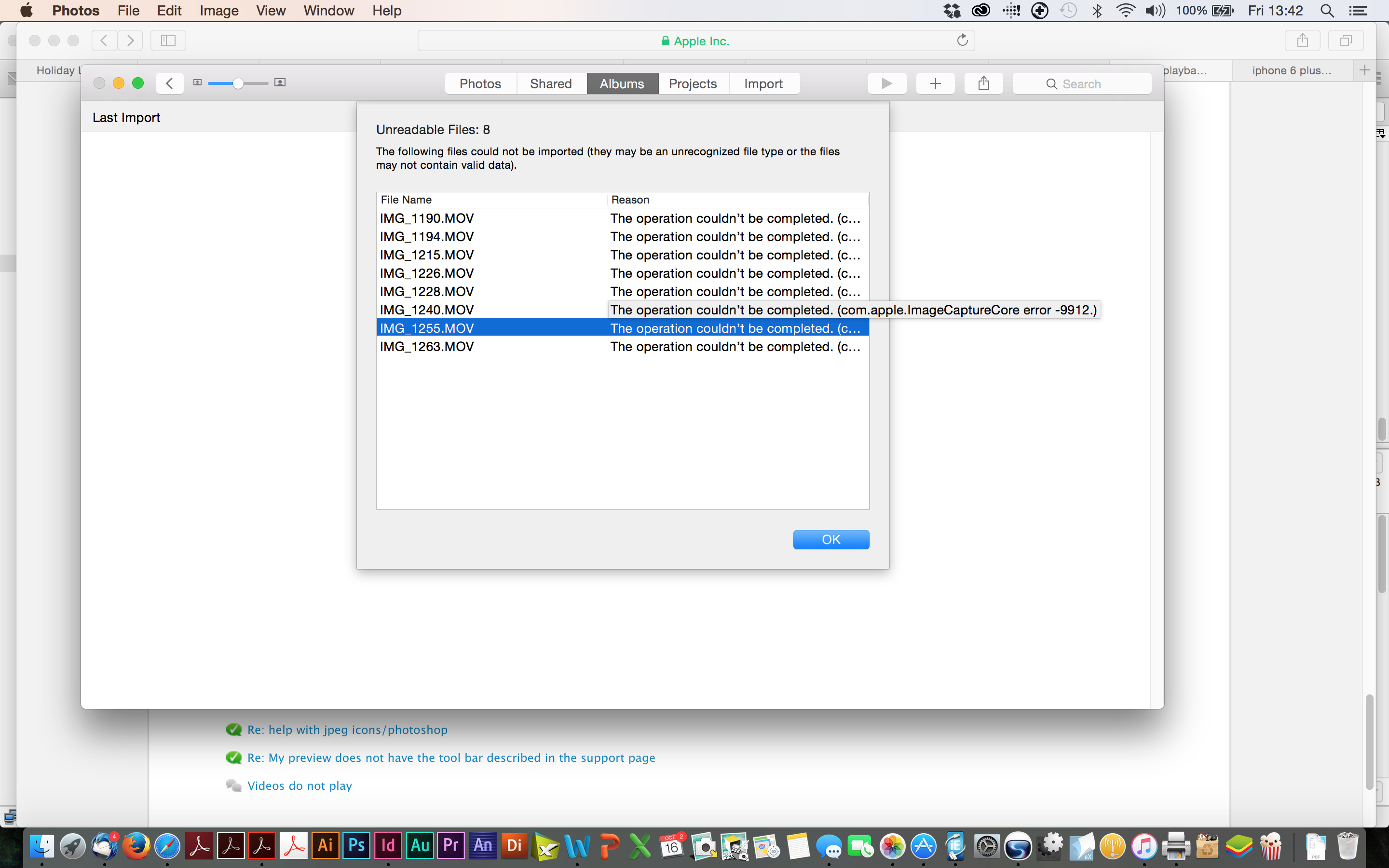
Task: Open the Import tab
Action: tap(763, 84)
